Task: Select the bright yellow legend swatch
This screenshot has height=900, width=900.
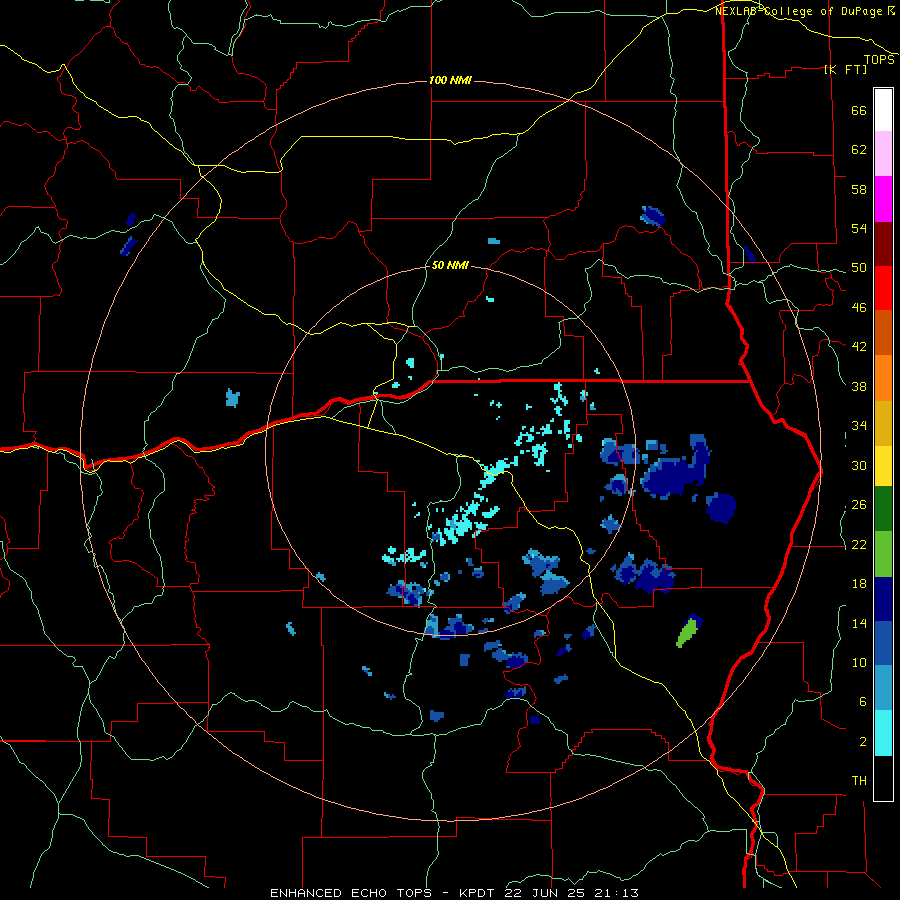Action: (x=883, y=466)
